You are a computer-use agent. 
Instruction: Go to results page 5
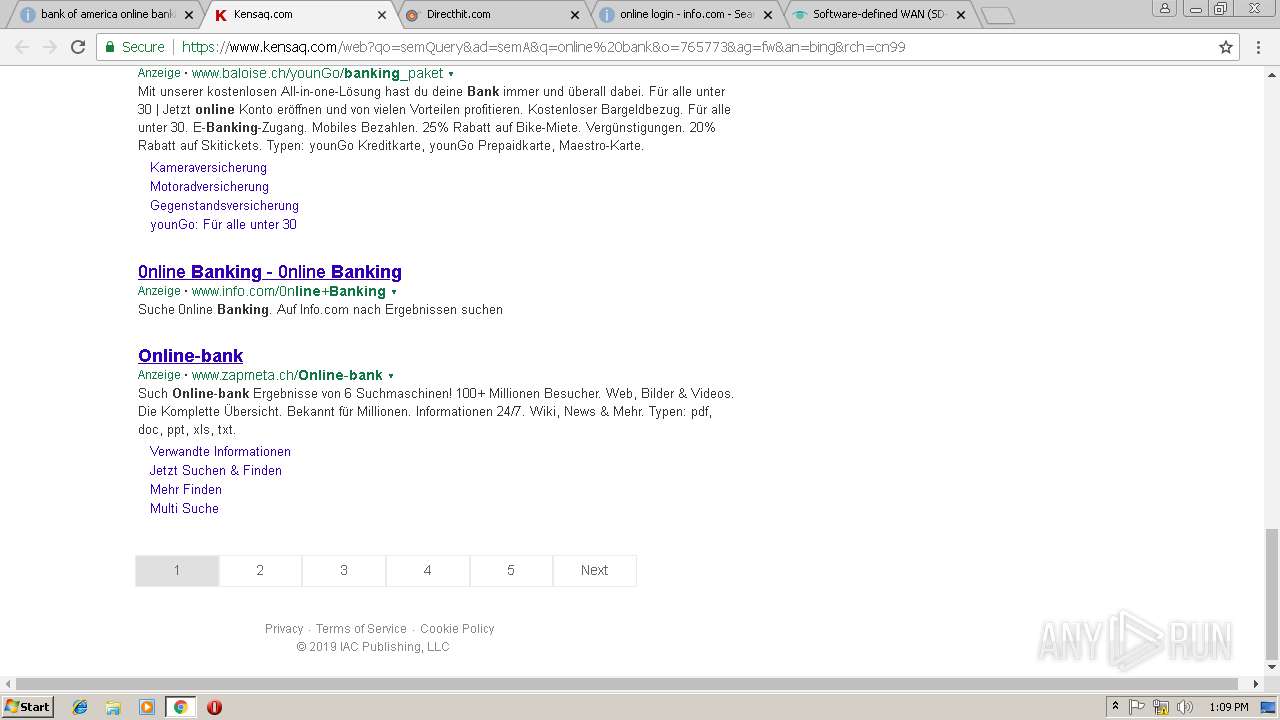point(511,570)
